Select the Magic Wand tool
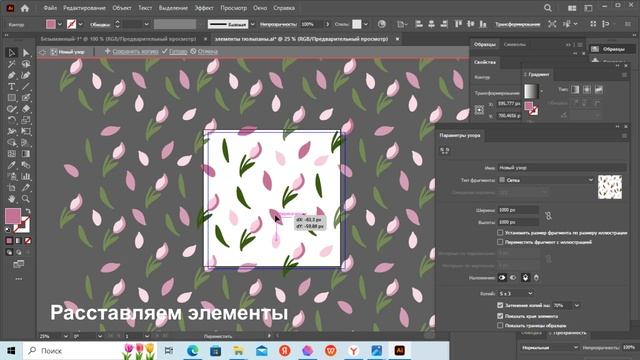 click(x=11, y=64)
